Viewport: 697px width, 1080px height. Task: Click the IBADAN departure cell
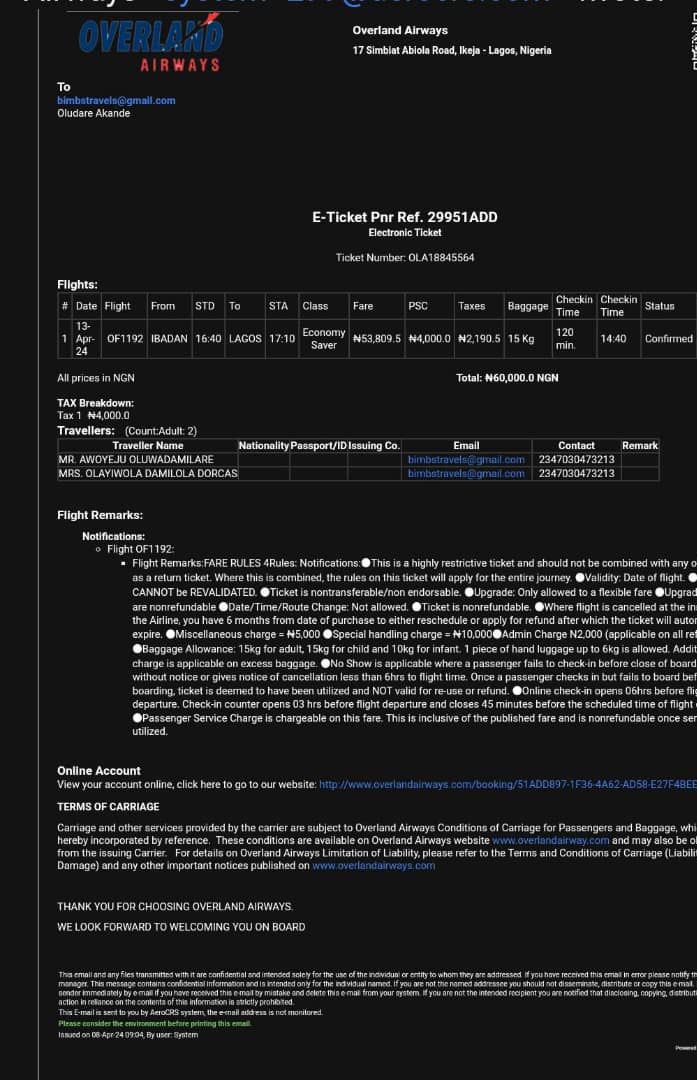169,339
